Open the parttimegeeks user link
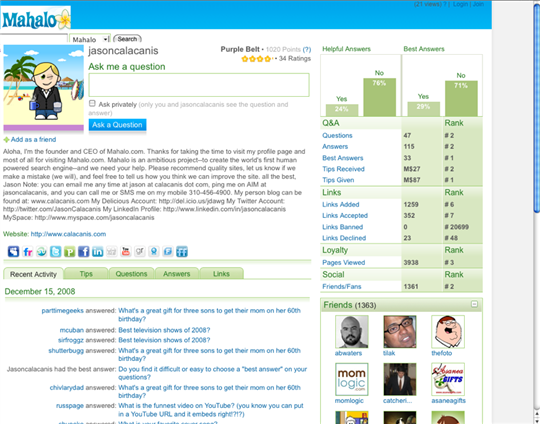The width and height of the screenshot is (540, 424). [62, 311]
